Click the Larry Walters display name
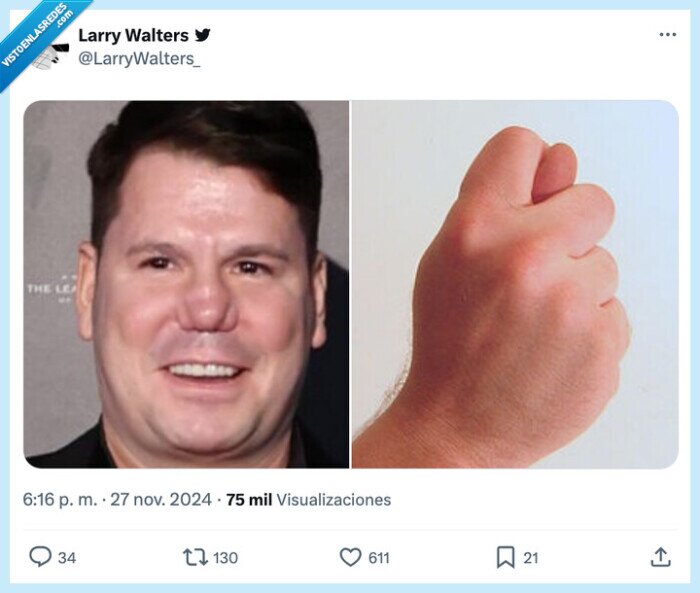This screenshot has width=700, height=593. [133, 35]
